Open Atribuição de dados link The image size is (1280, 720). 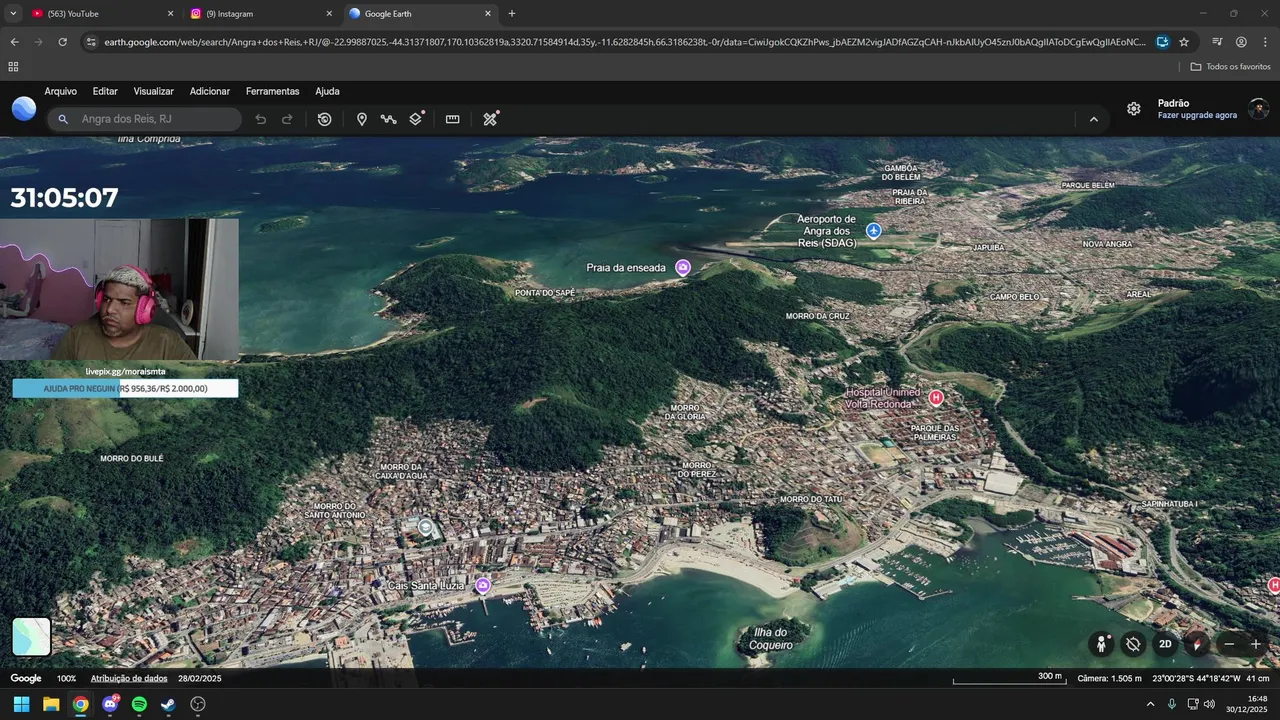tap(129, 678)
